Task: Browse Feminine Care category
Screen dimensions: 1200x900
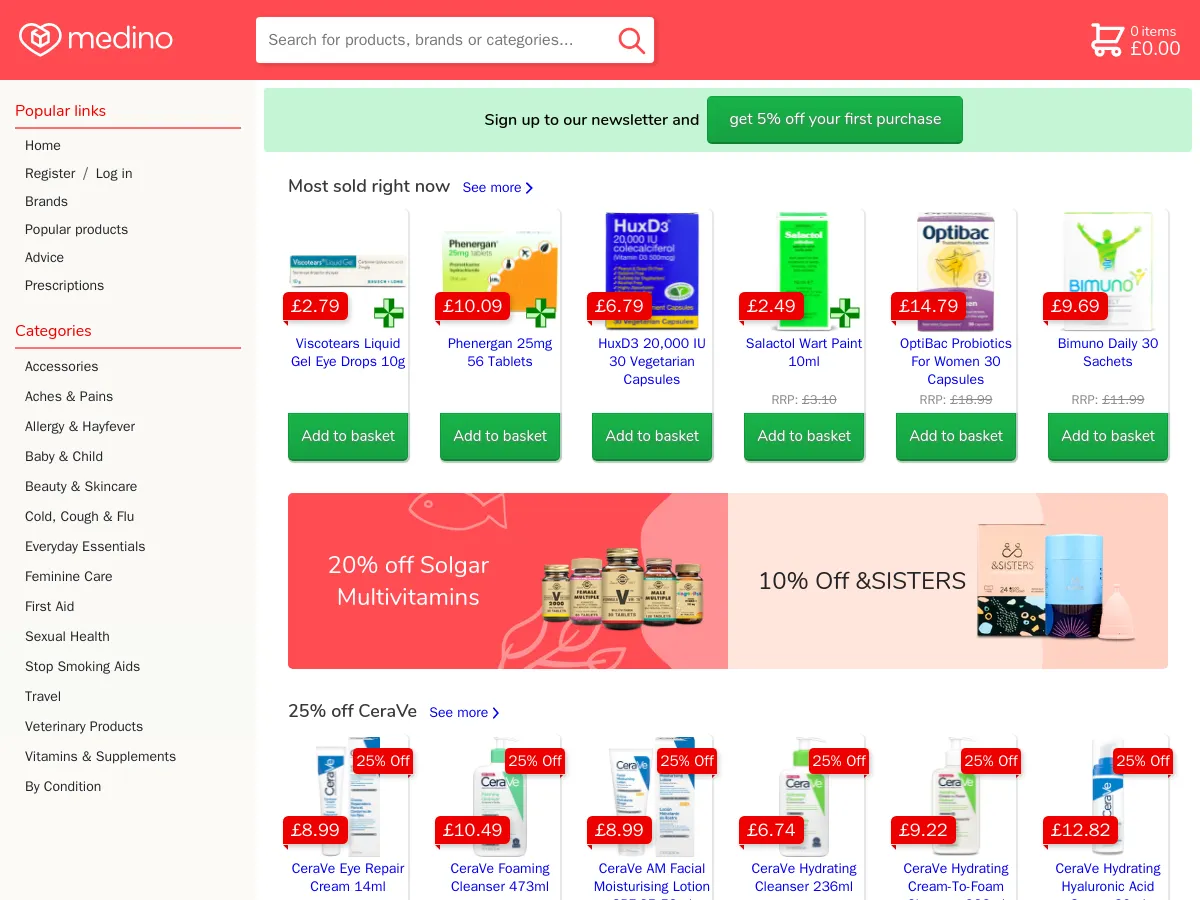Action: click(68, 576)
